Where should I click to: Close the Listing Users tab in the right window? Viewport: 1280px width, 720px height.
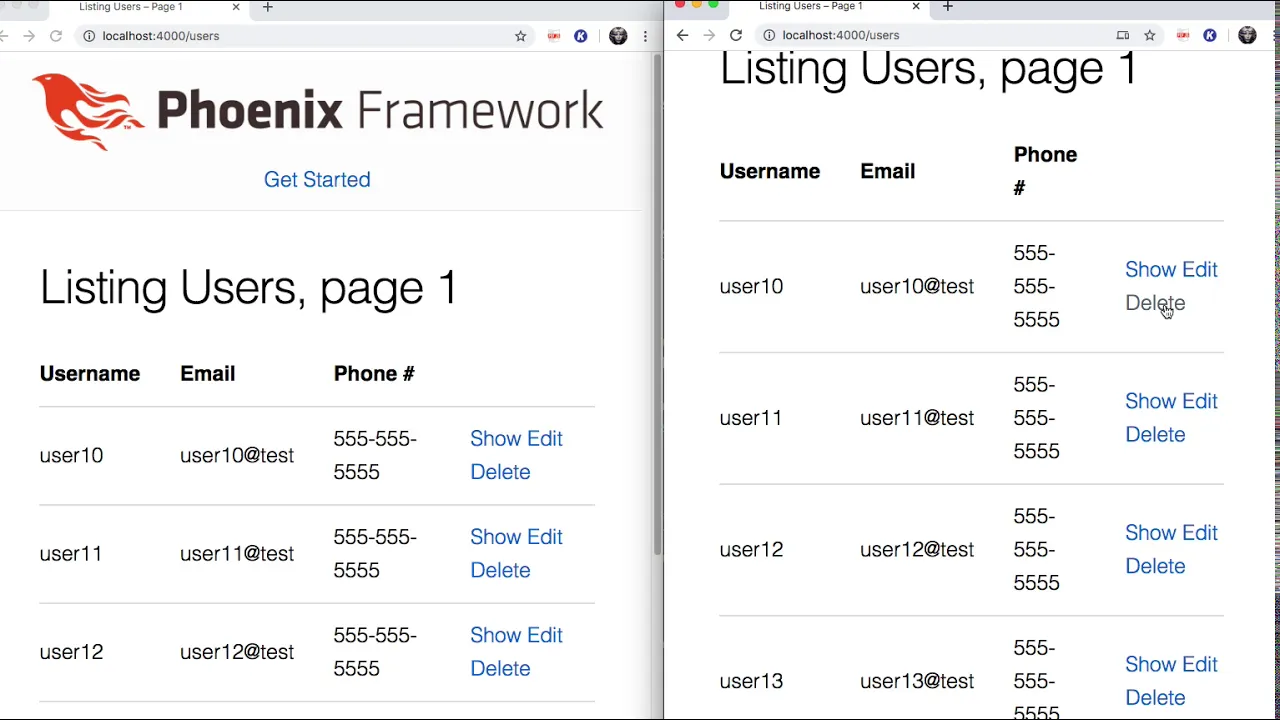point(916,6)
